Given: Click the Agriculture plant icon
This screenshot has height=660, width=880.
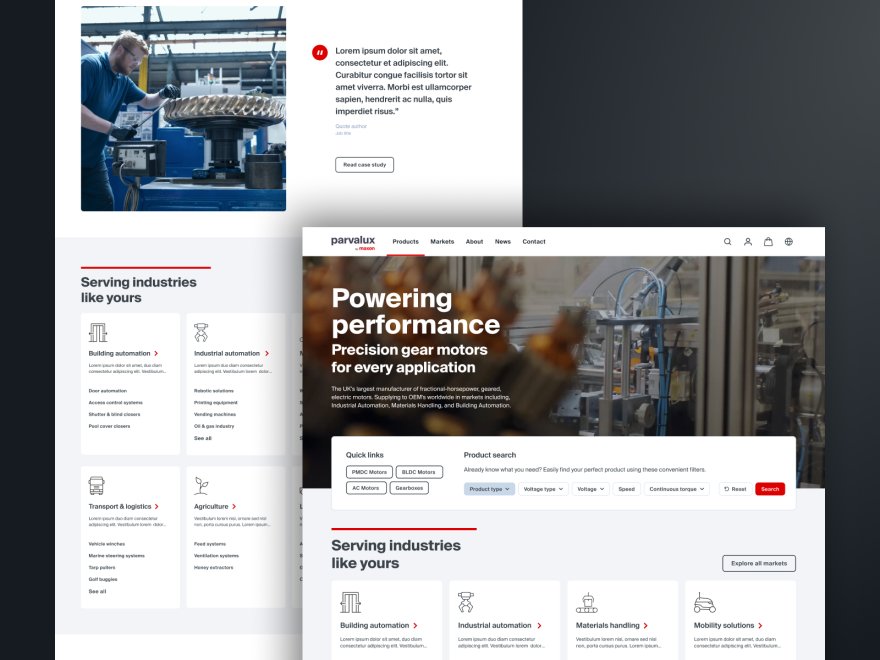Looking at the screenshot, I should (x=202, y=486).
